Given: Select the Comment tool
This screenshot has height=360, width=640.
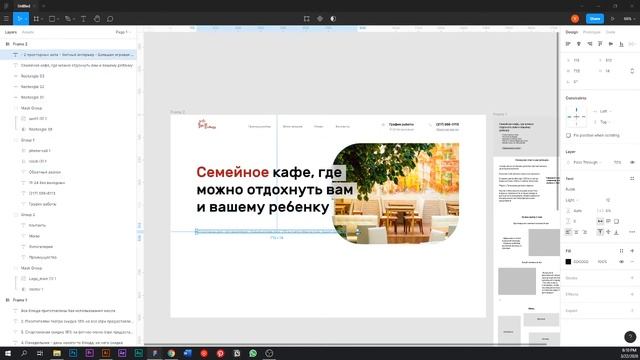Looking at the screenshot, I should 110,19.
